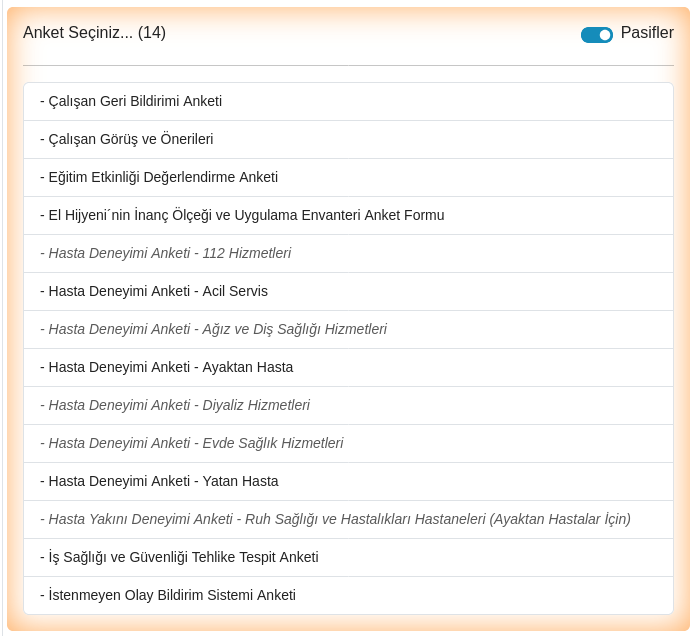Choose Hasta Deneyimi Anketi - Ayaktan Hasta
Viewport: 697px width, 636px height.
[348, 368]
